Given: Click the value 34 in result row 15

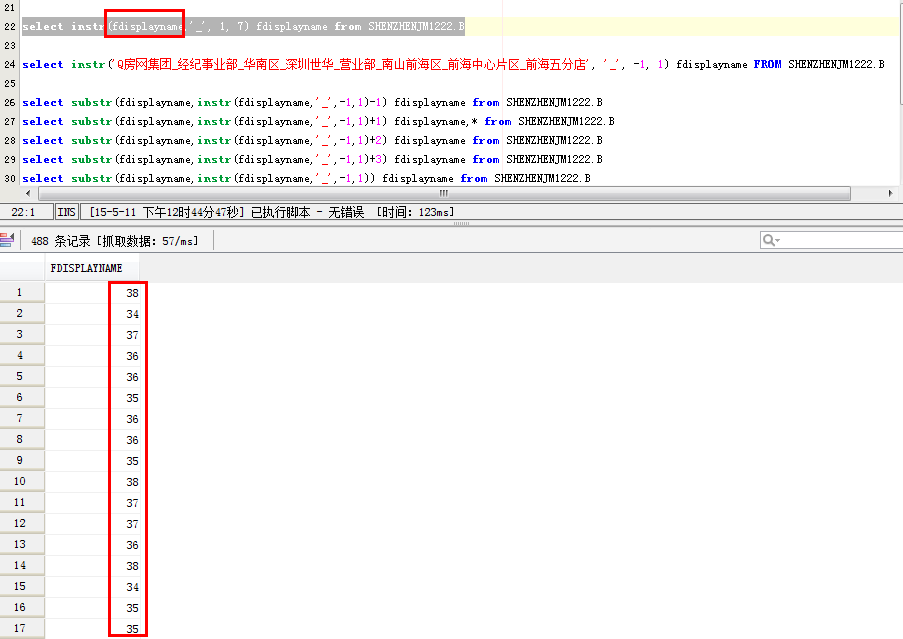Looking at the screenshot, I should point(132,587).
